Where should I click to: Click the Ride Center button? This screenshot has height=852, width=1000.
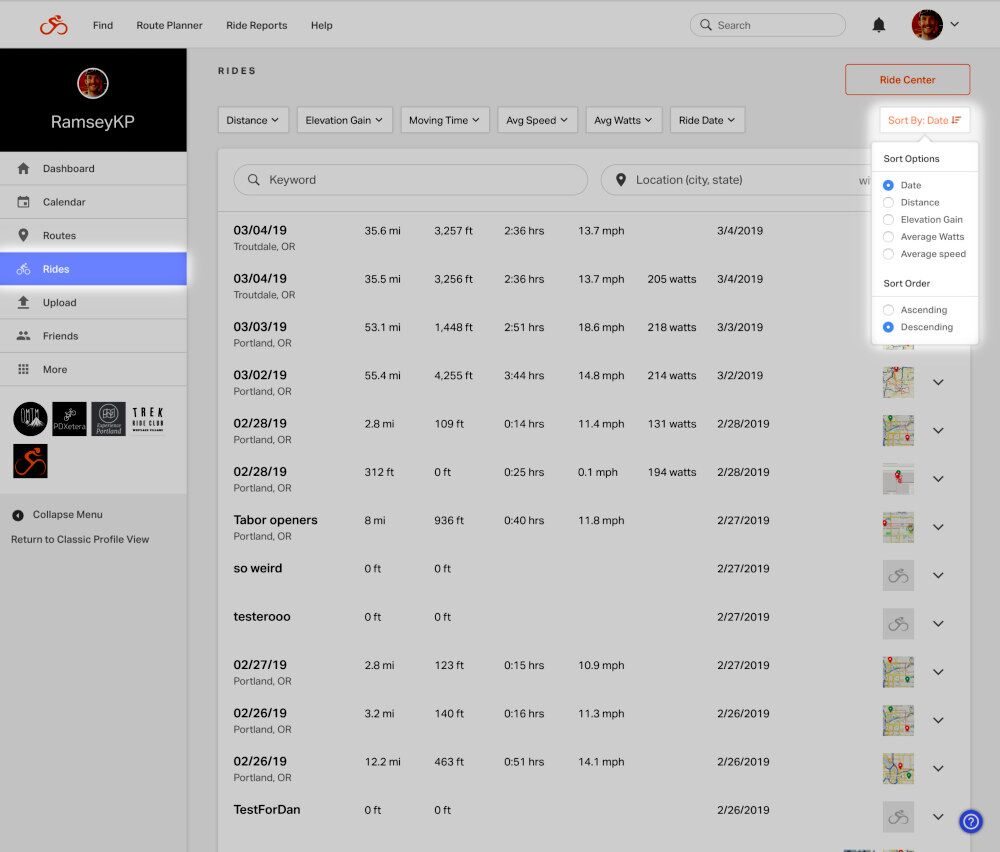pos(907,80)
